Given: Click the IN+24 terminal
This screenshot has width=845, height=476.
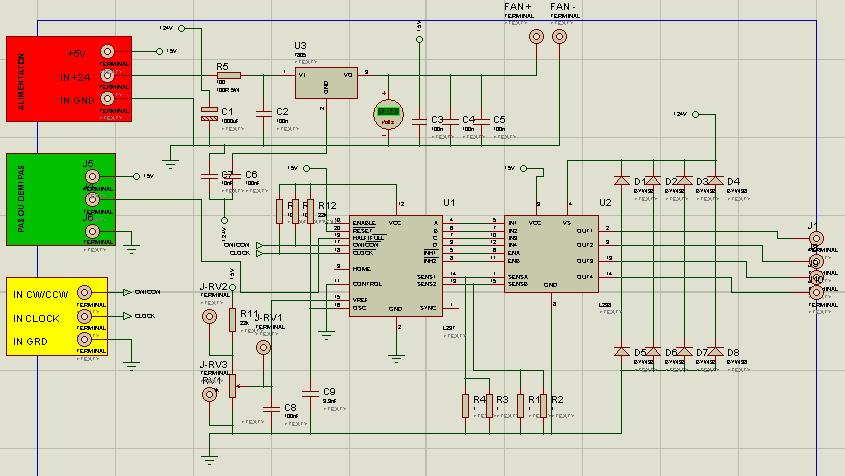Looking at the screenshot, I should pos(108,75).
